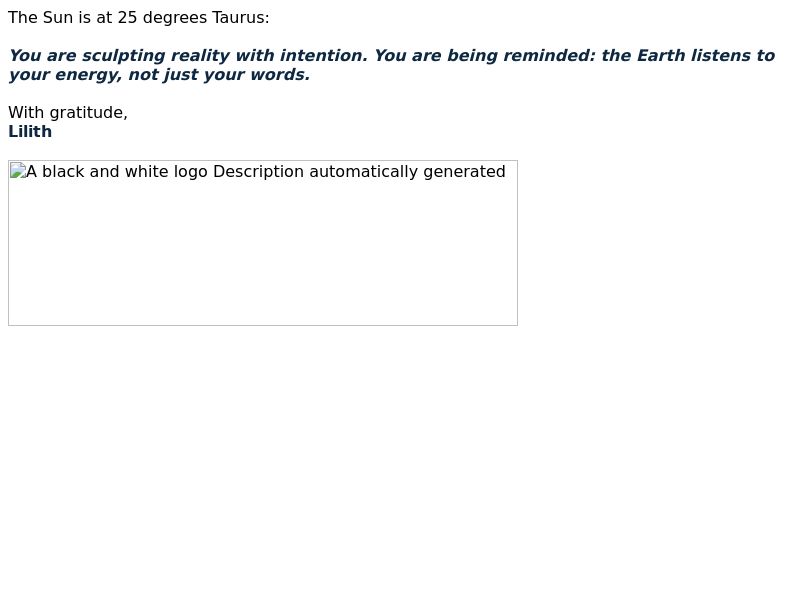Click the word 'Taurus:' in first line
This screenshot has height=600, width=800.
click(241, 18)
